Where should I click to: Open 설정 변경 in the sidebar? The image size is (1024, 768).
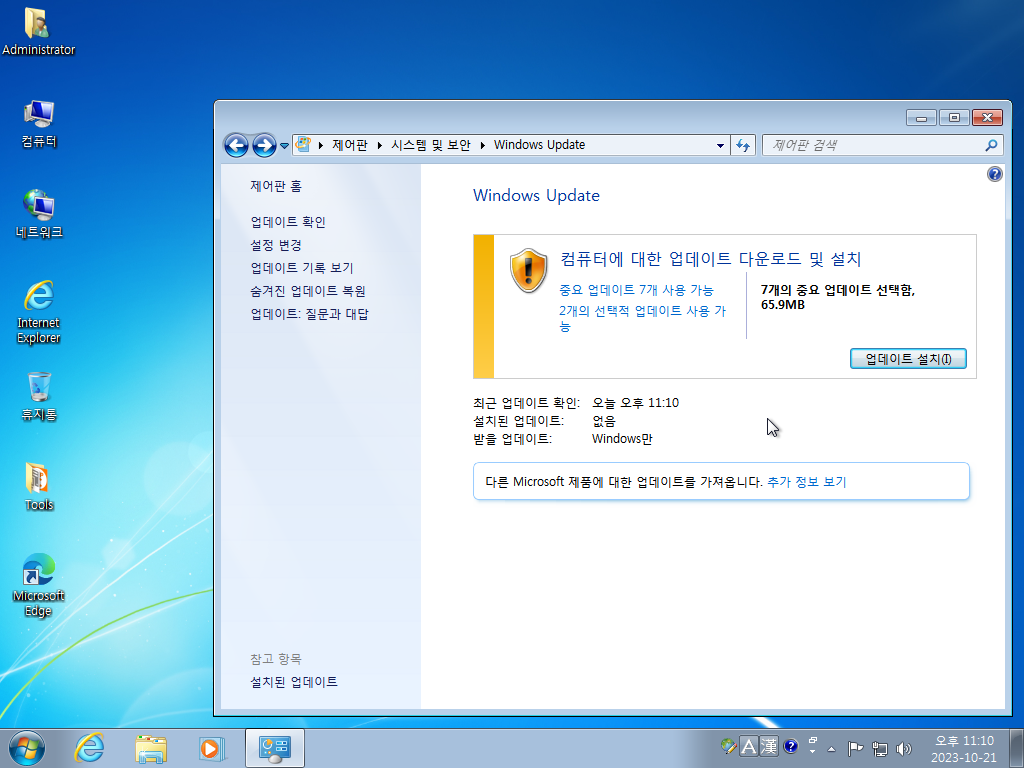(276, 245)
